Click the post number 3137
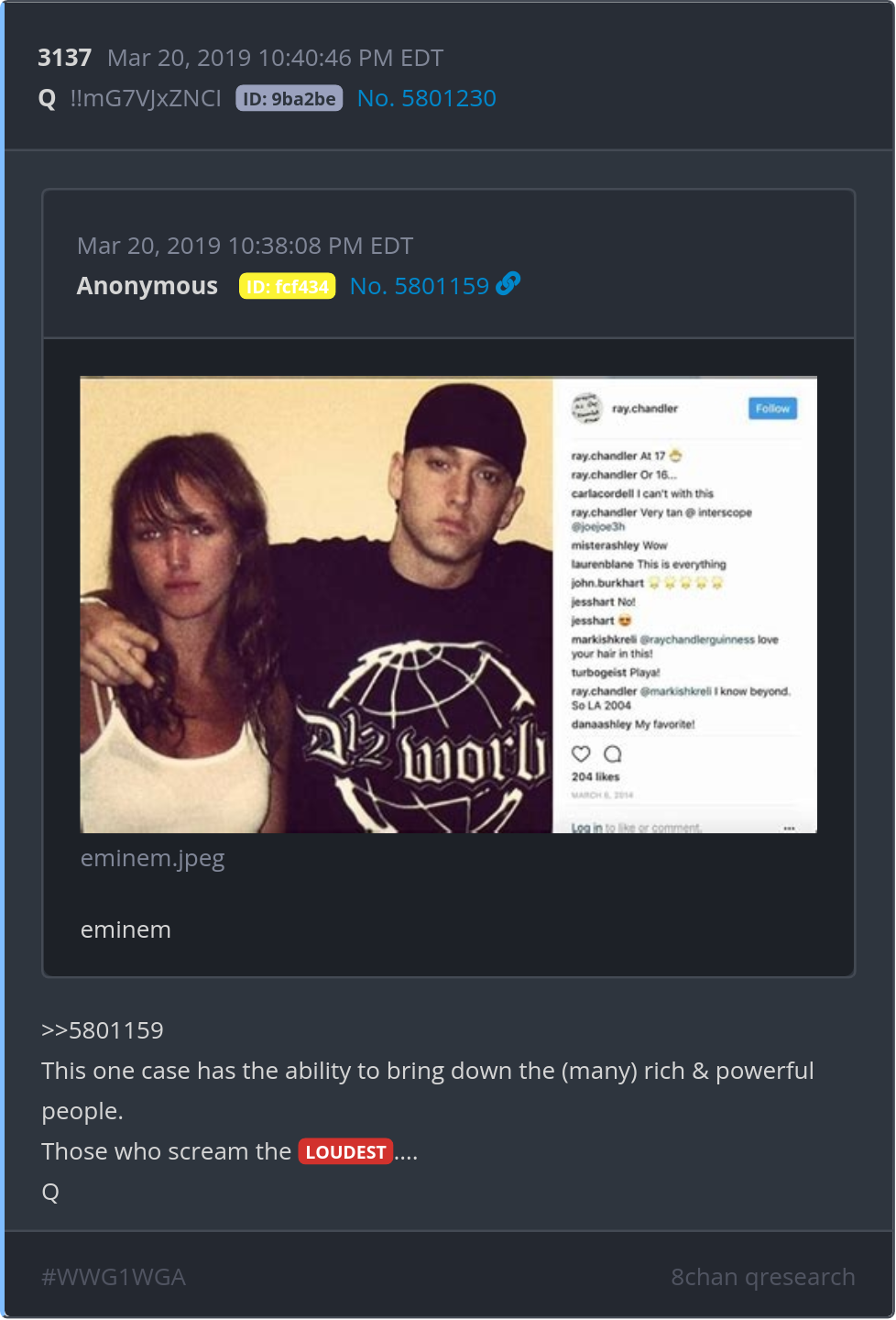896x1320 pixels. pos(64,58)
